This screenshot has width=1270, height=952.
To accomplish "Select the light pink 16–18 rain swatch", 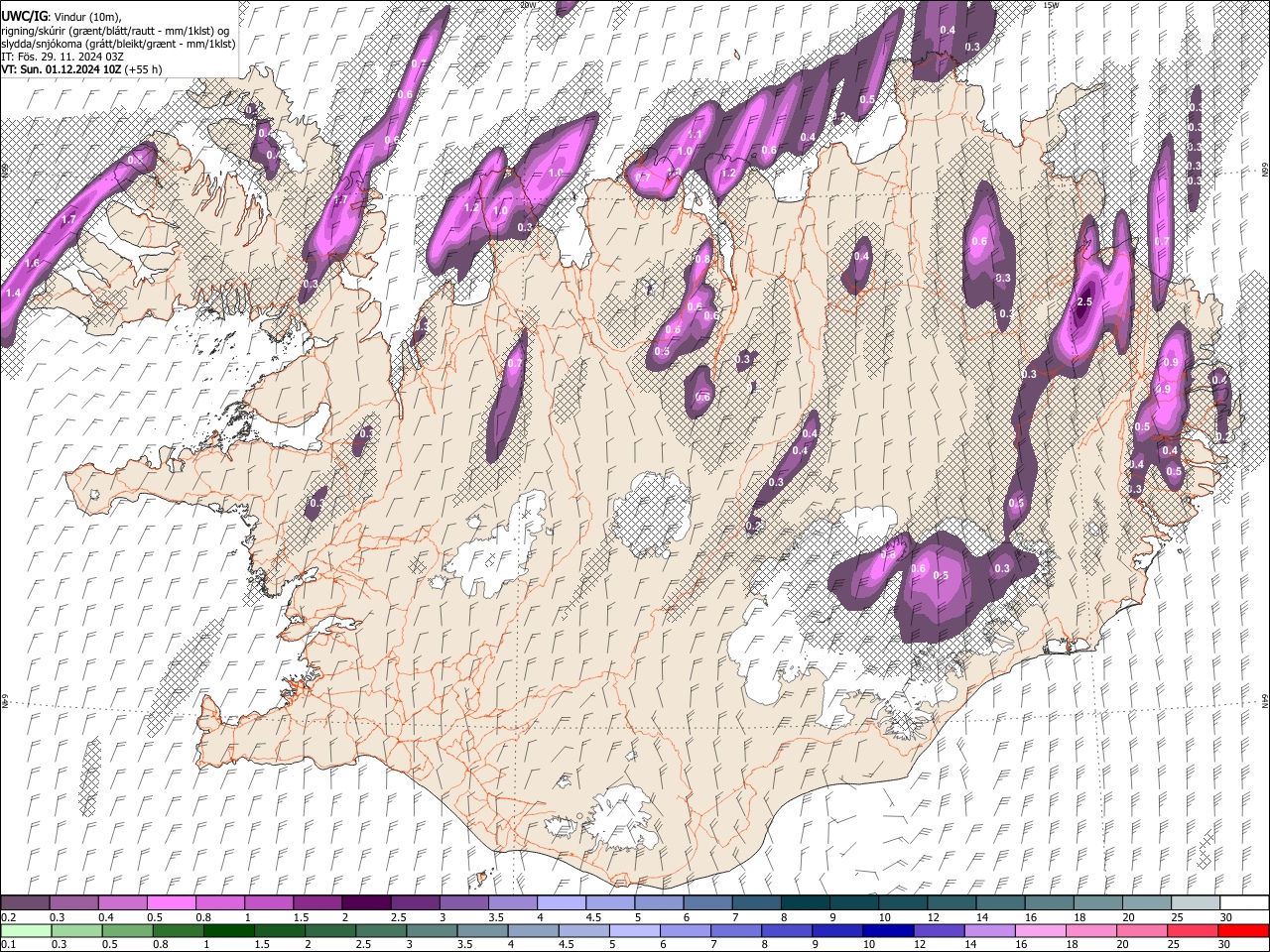I will (x=1041, y=930).
